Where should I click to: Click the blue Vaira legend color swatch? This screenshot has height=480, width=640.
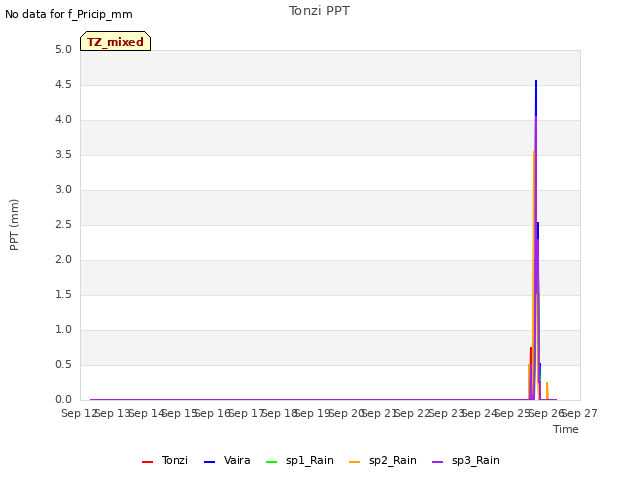209,462
